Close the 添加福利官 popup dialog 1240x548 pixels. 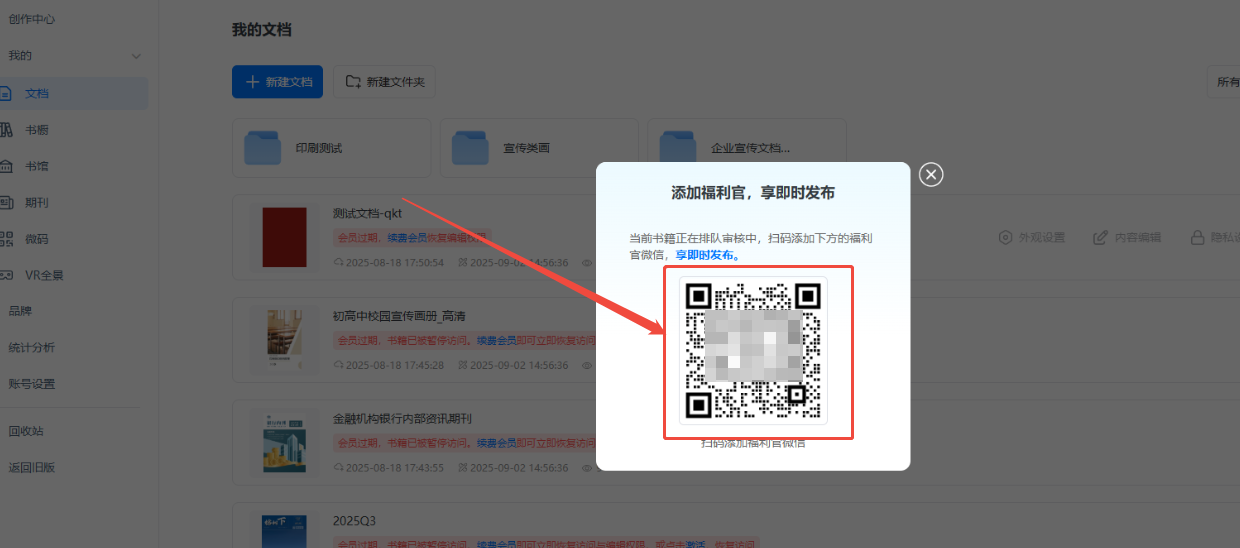tap(931, 175)
